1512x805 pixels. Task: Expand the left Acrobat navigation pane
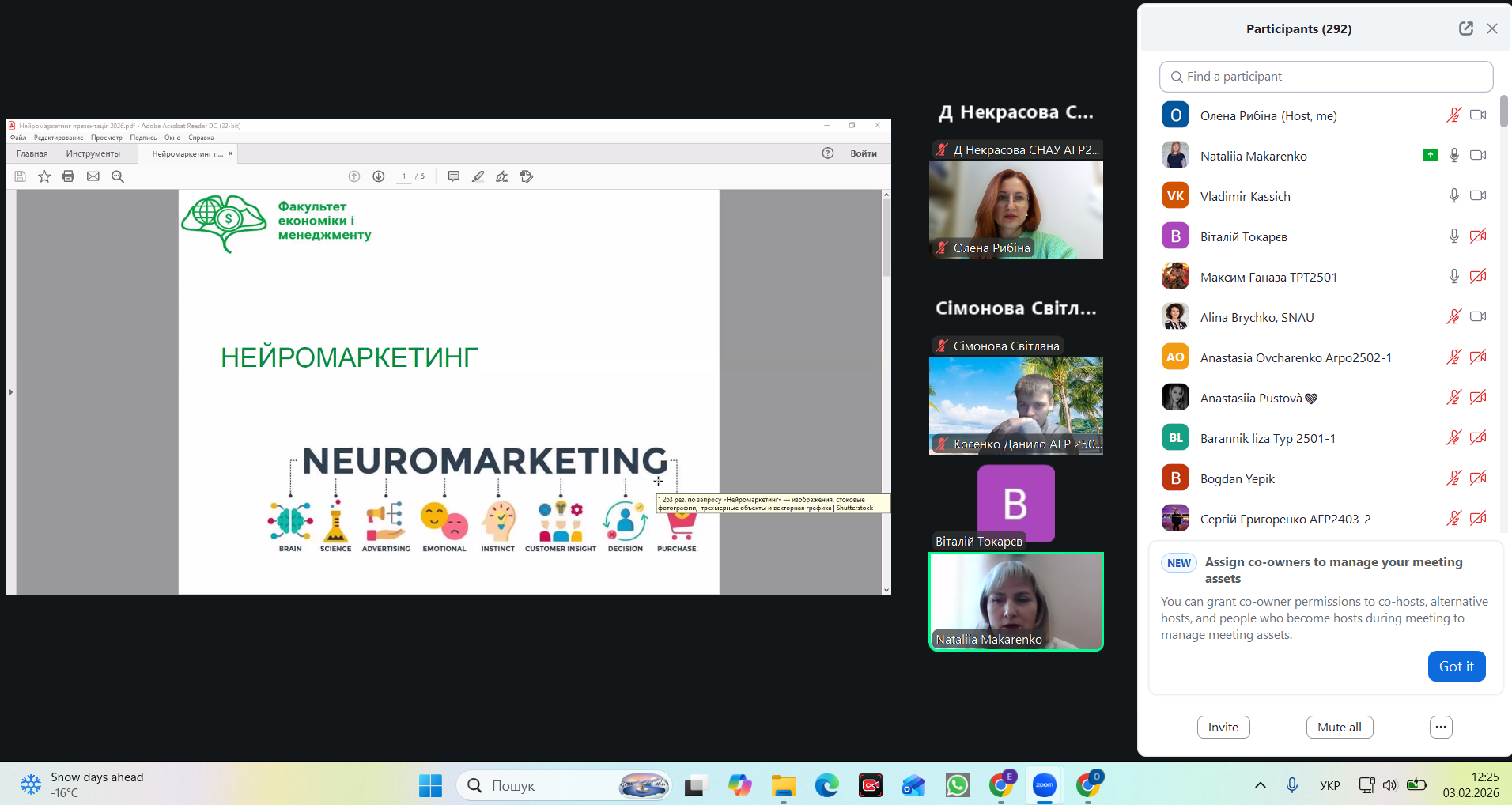coord(11,391)
